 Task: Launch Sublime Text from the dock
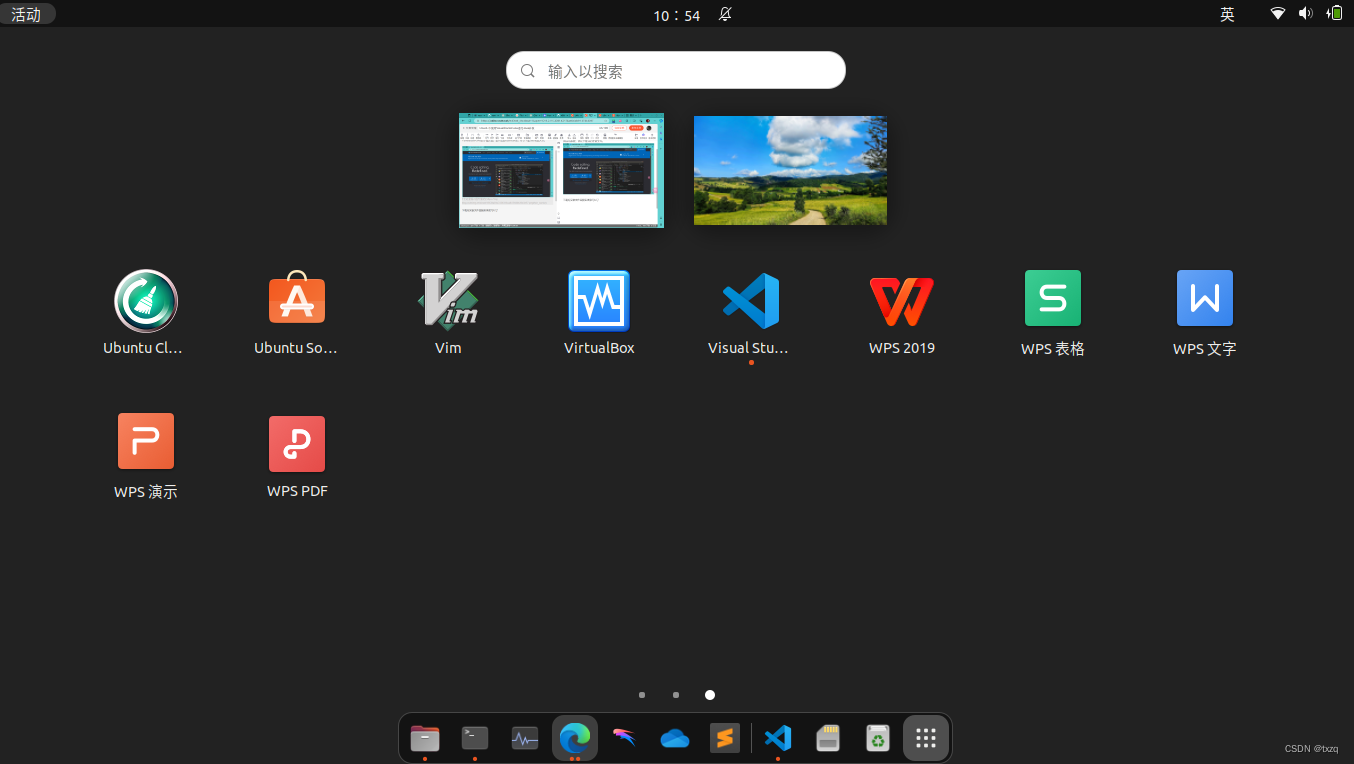(x=725, y=738)
